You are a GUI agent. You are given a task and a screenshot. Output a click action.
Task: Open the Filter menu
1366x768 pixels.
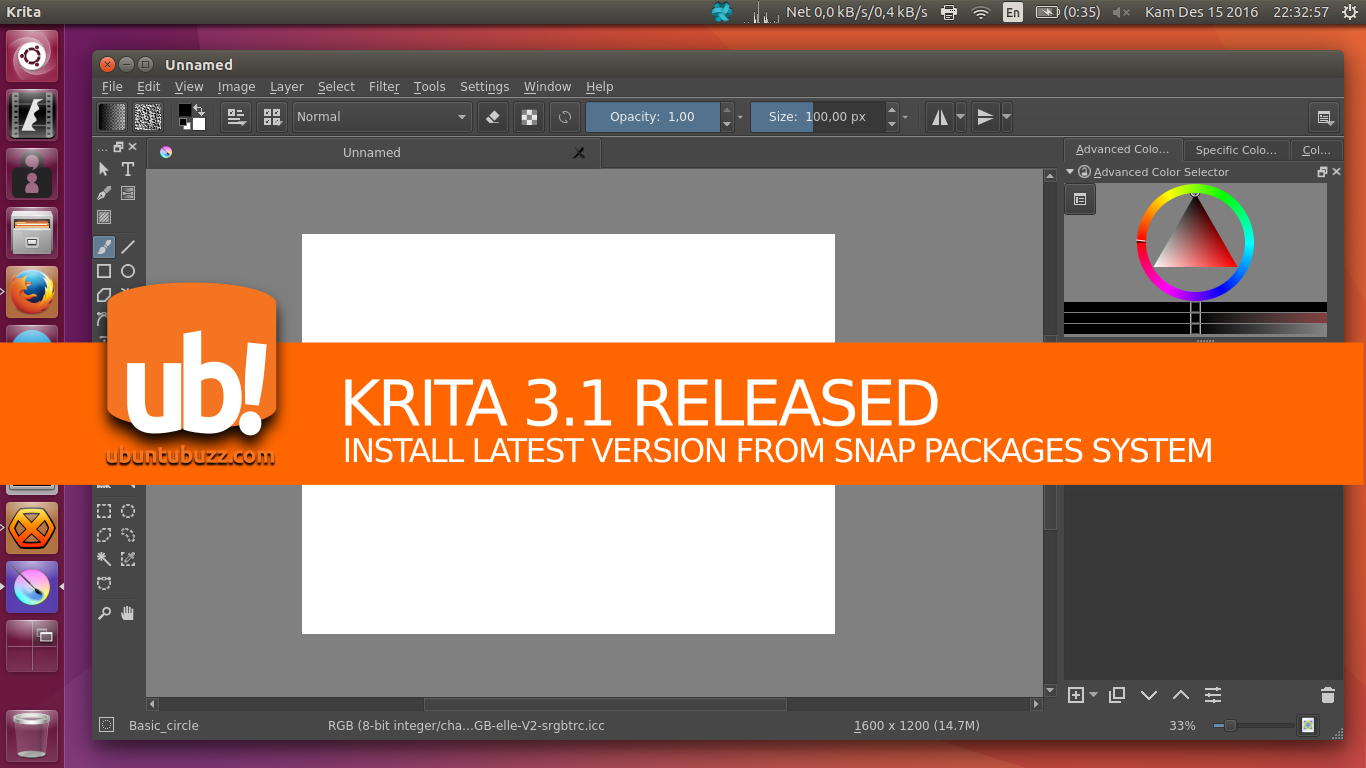pyautogui.click(x=384, y=86)
